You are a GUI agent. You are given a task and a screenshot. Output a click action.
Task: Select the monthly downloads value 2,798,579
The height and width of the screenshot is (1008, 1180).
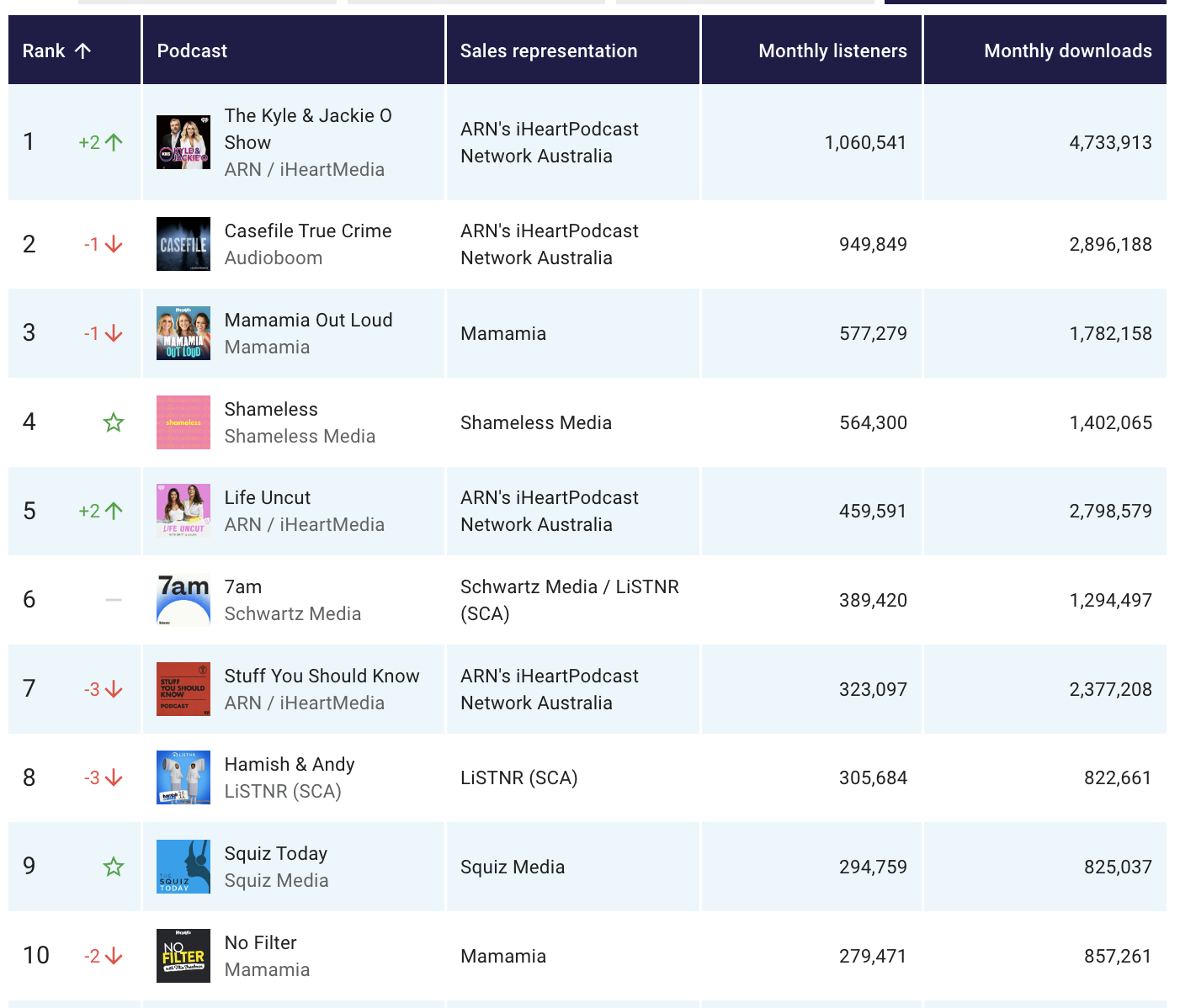click(1110, 511)
